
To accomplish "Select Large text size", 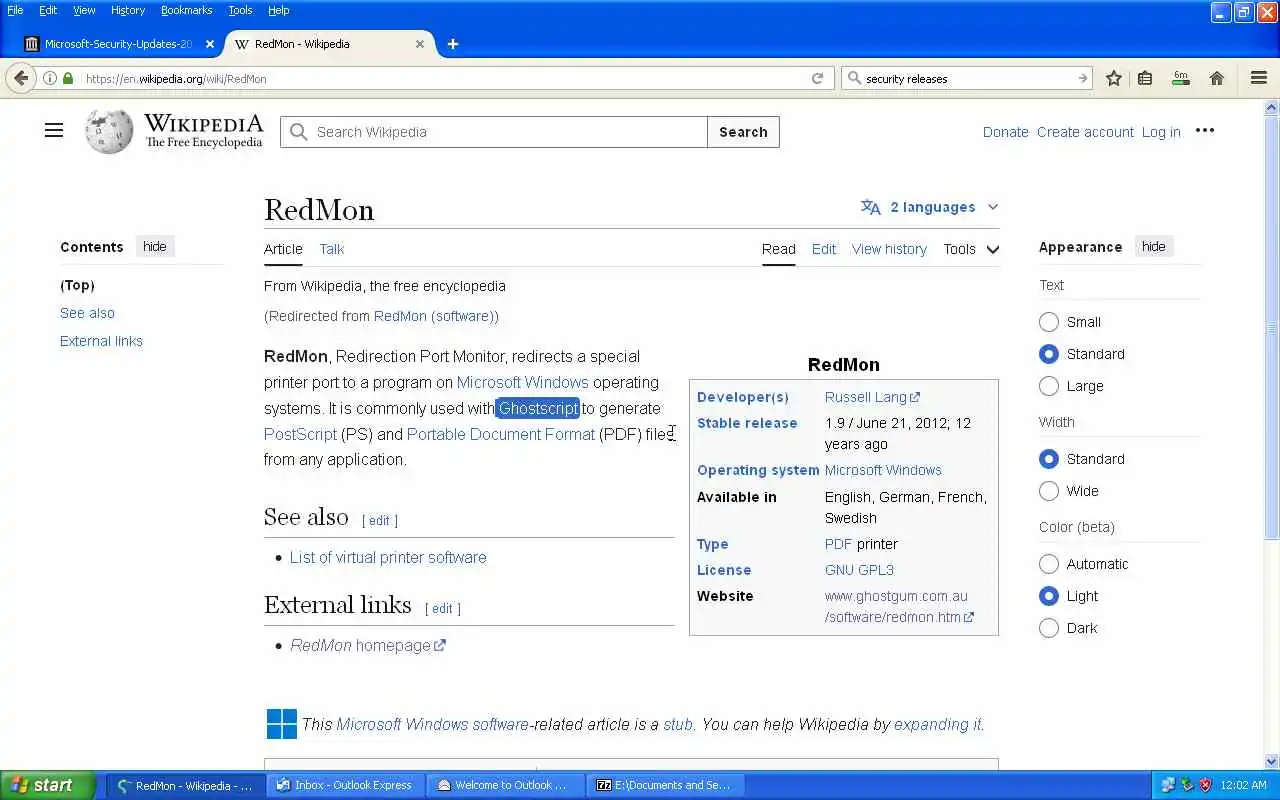I will 1049,386.
